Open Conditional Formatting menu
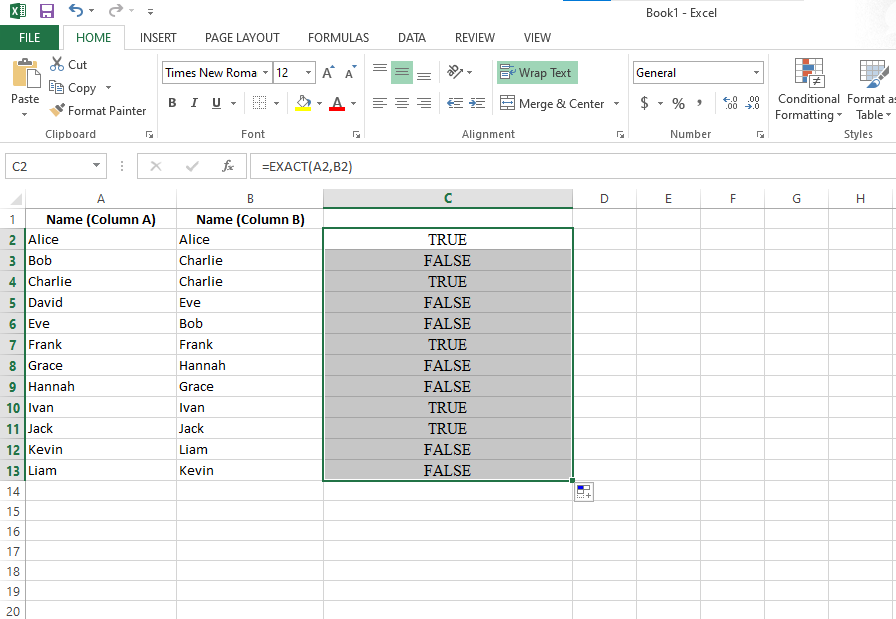The height and width of the screenshot is (619, 896). point(808,89)
